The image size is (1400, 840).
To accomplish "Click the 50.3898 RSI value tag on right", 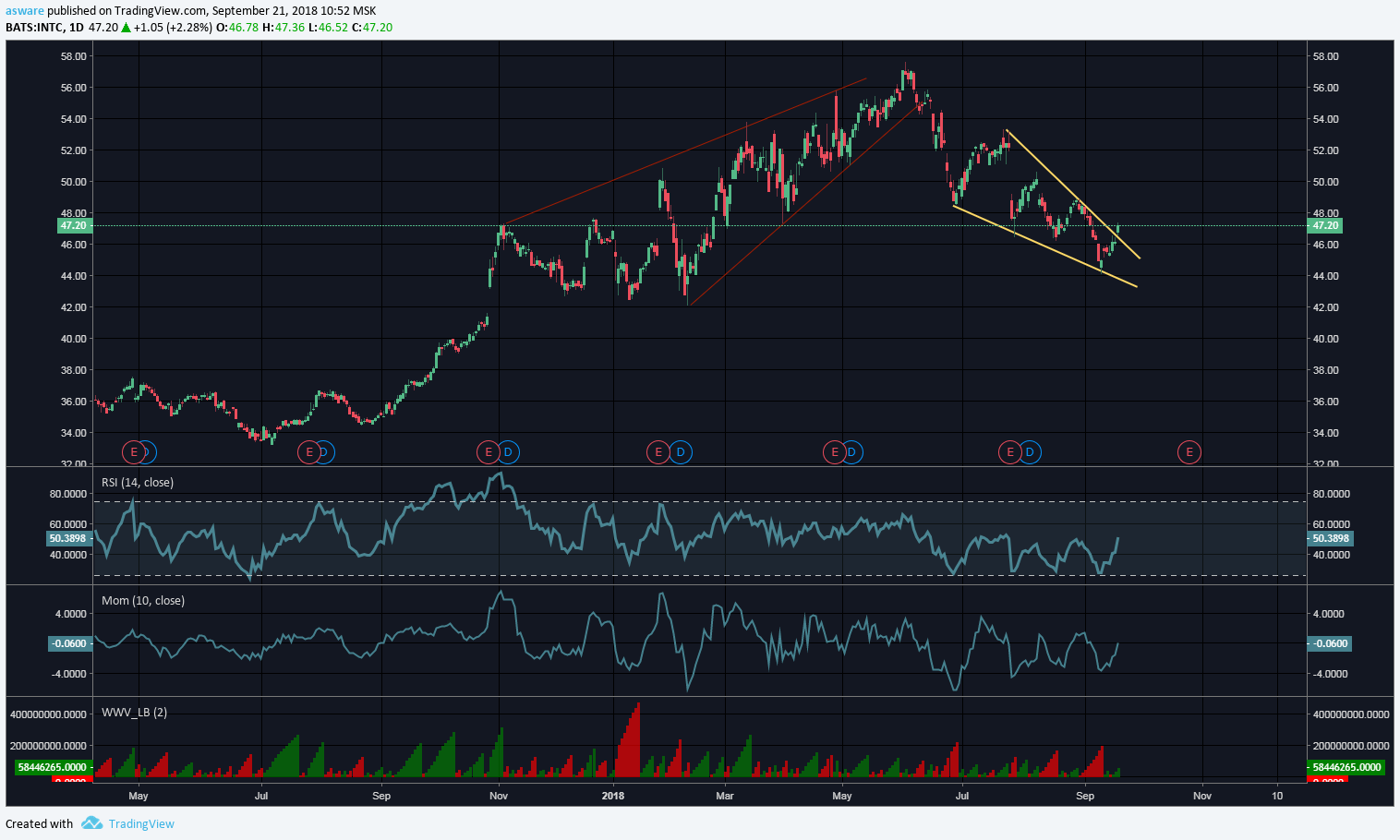I will 1330,538.
